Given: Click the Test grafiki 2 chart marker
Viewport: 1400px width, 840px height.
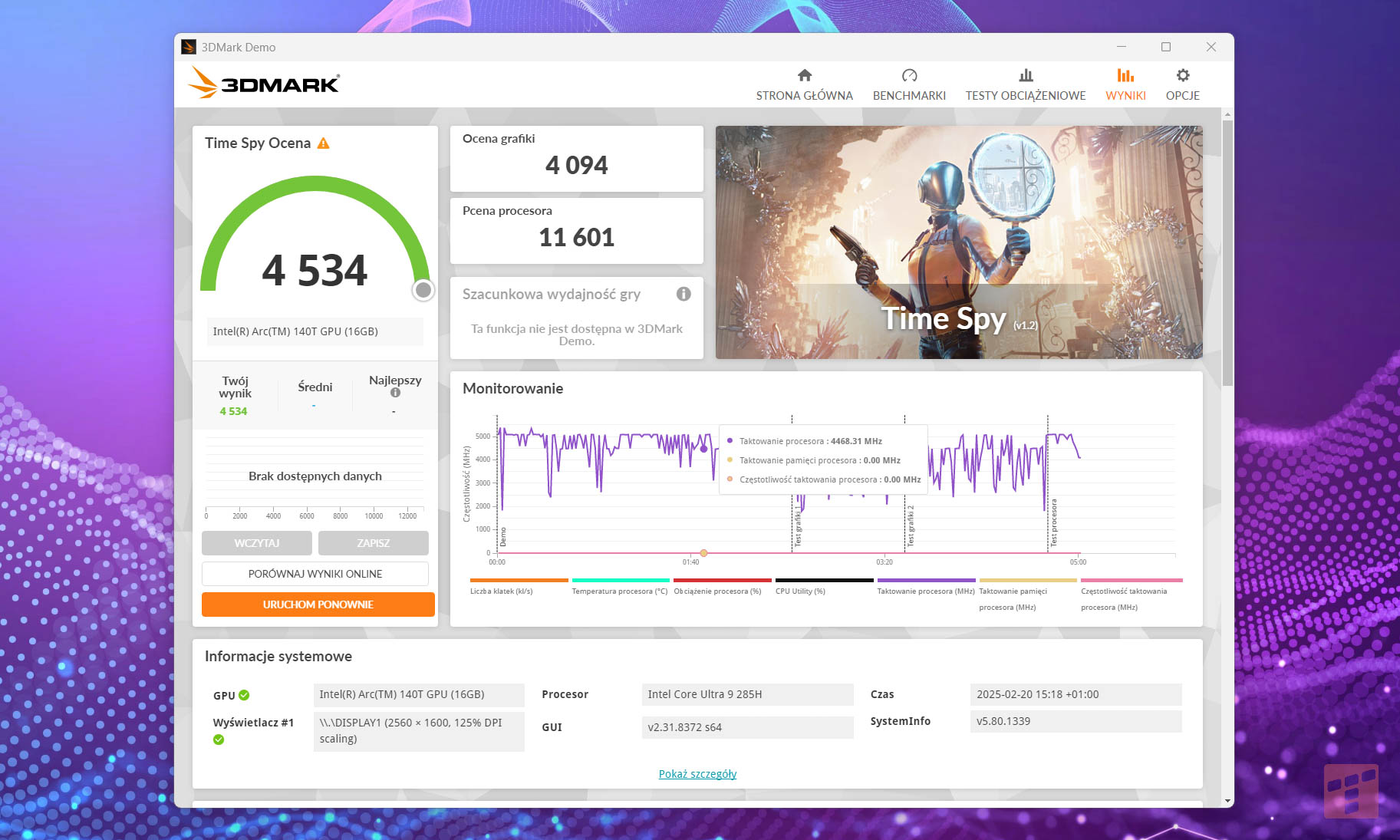Looking at the screenshot, I should (911, 525).
